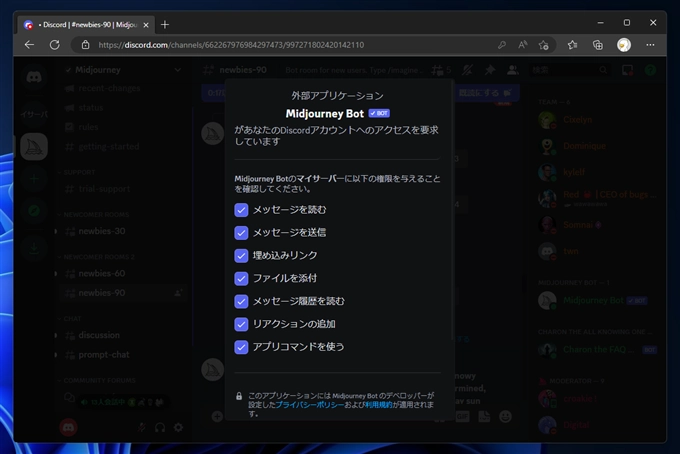The image size is (680, 454).
Task: Toggle the メッセージを読む permission checkbox
Action: tap(241, 210)
